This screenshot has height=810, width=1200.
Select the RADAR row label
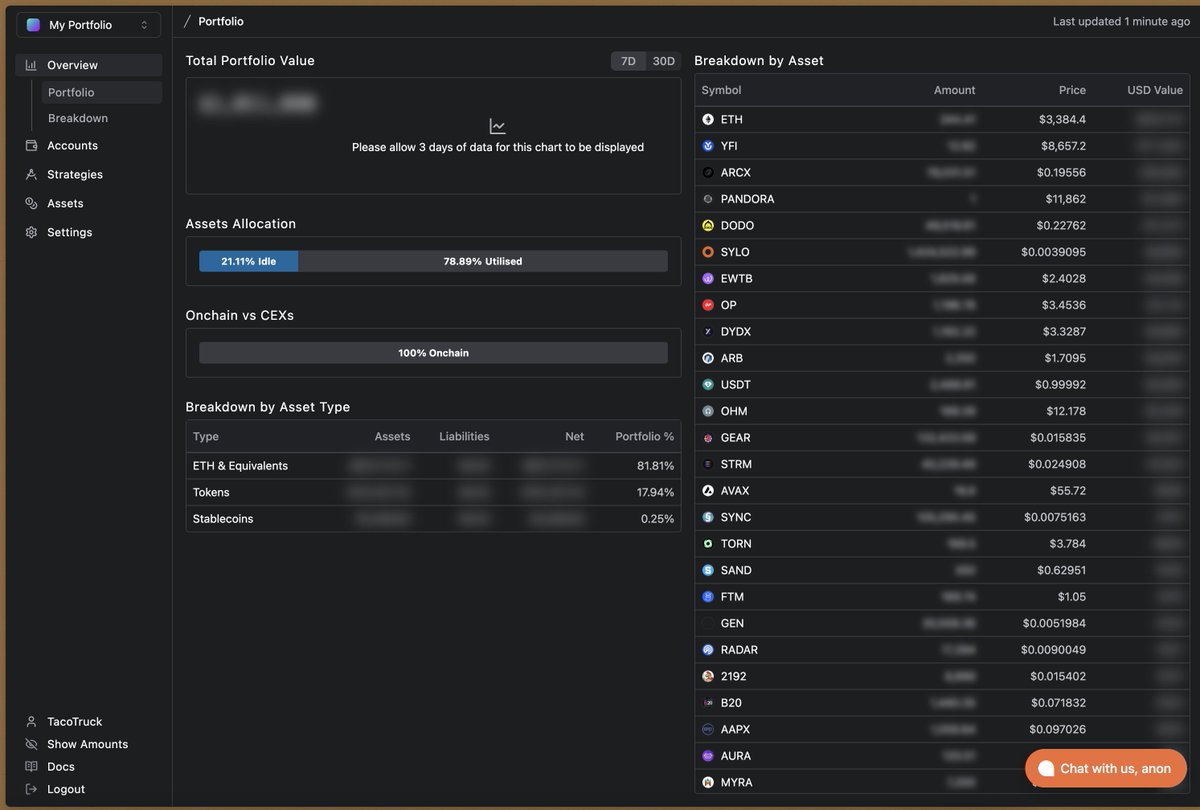click(x=739, y=649)
